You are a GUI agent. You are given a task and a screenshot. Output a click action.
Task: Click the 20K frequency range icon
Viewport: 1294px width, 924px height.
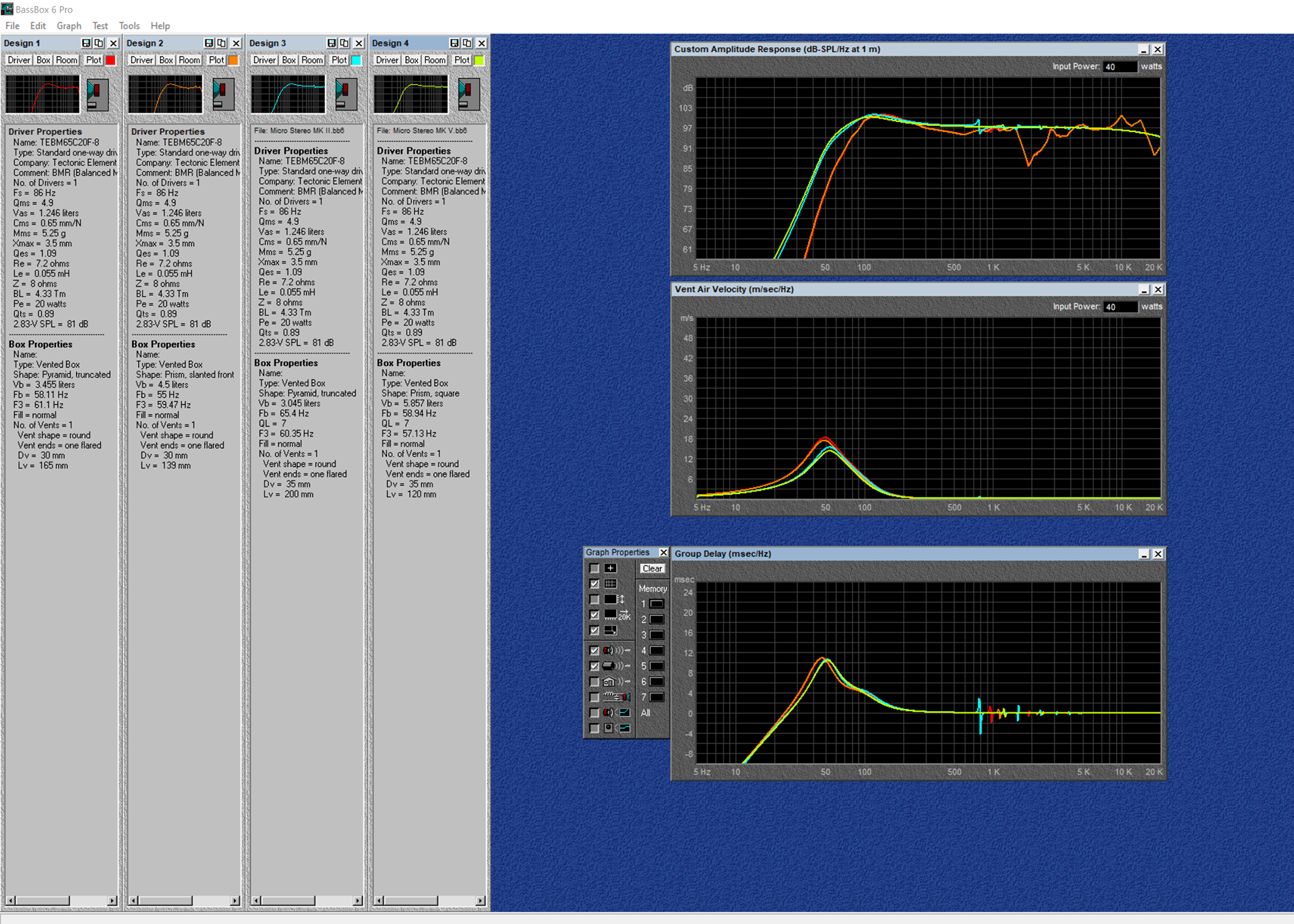[617, 615]
